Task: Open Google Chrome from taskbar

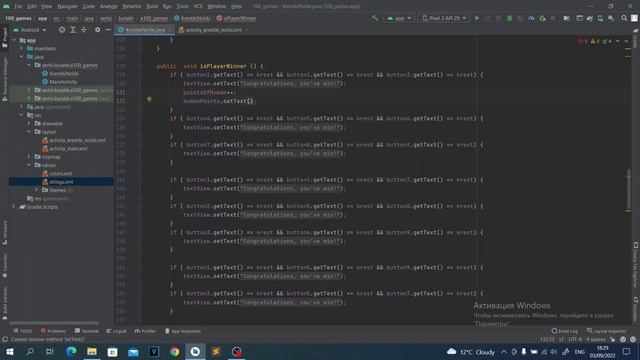Action: pos(174,351)
